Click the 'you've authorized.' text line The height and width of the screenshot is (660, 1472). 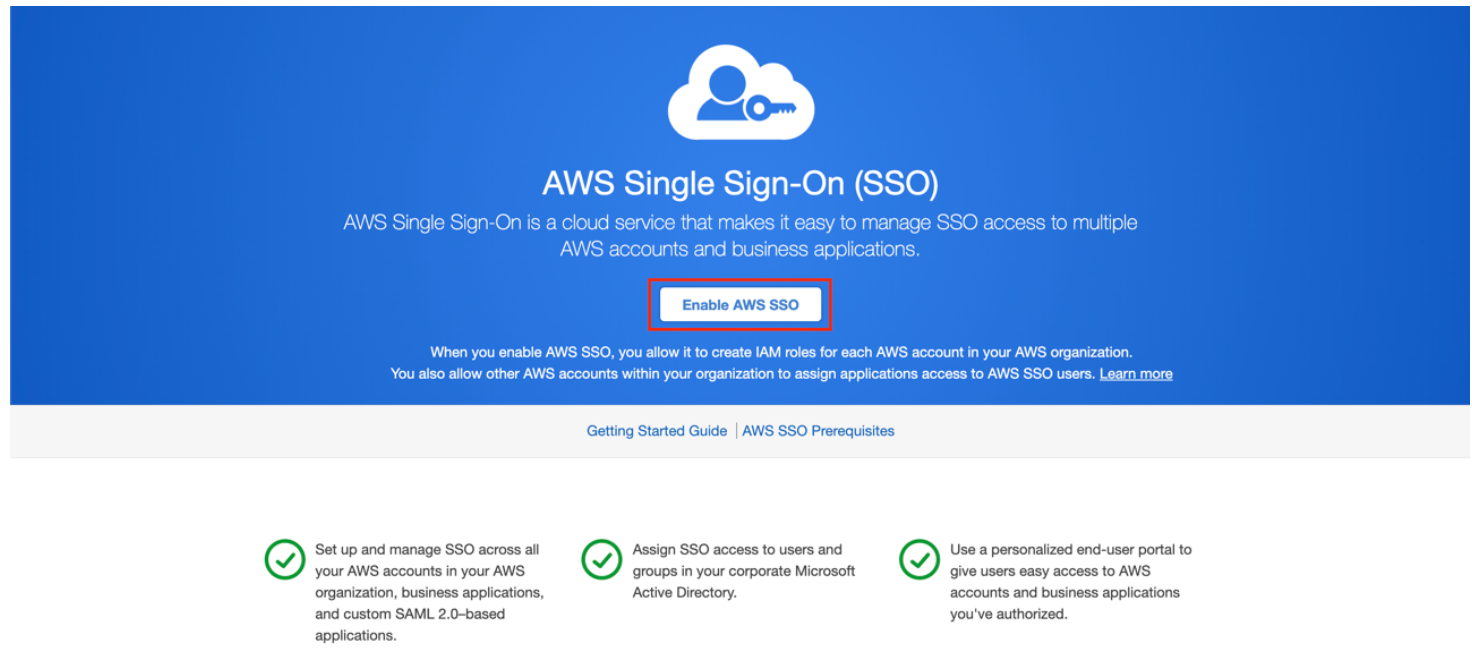[1009, 614]
